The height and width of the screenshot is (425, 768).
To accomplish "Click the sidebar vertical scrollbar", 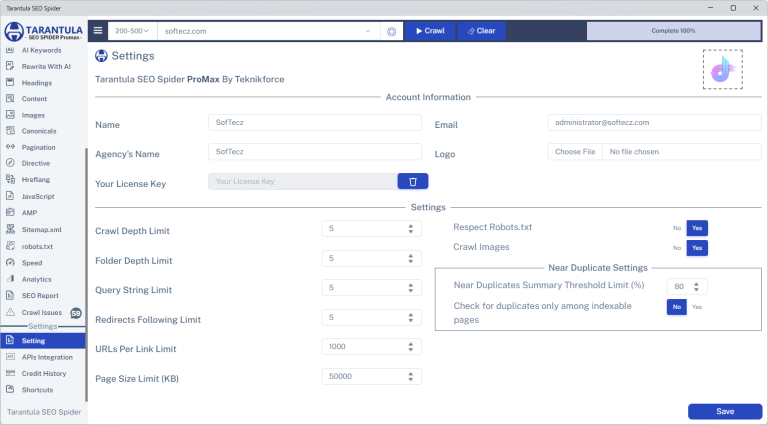I will (87, 274).
